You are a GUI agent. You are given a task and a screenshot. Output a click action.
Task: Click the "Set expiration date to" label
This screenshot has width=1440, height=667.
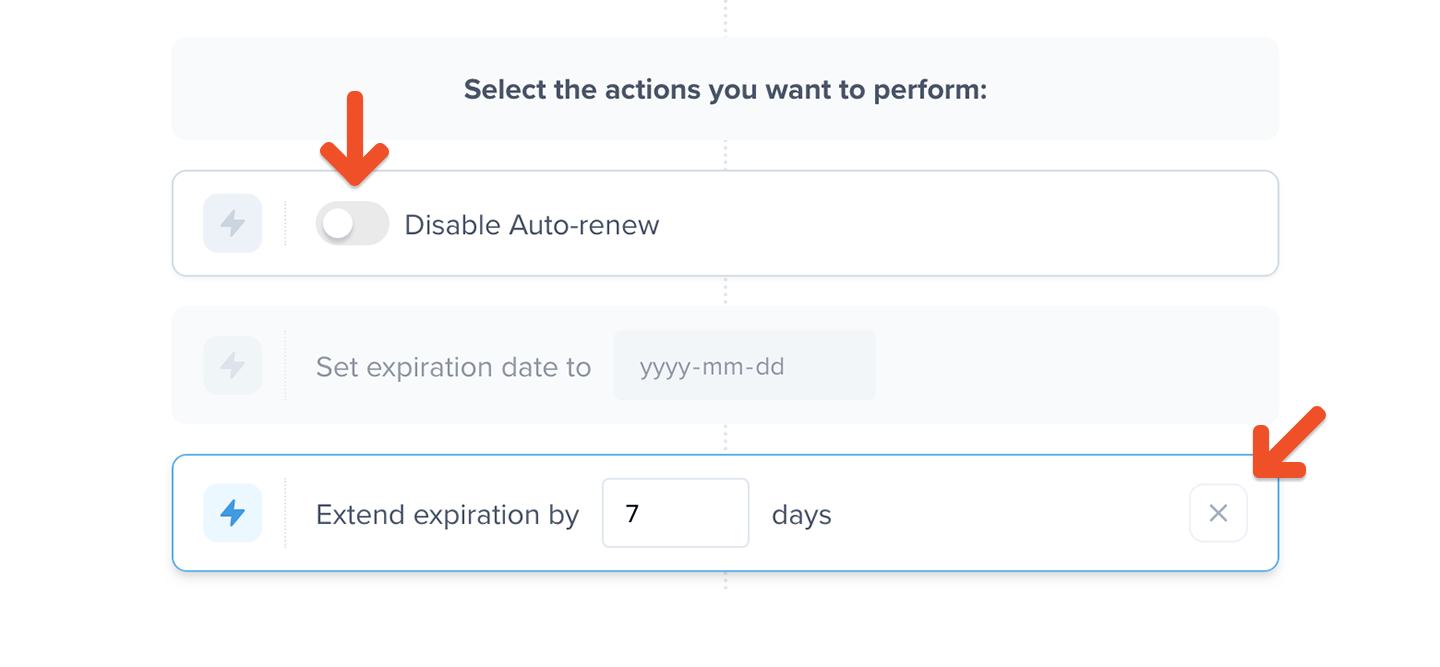[453, 367]
